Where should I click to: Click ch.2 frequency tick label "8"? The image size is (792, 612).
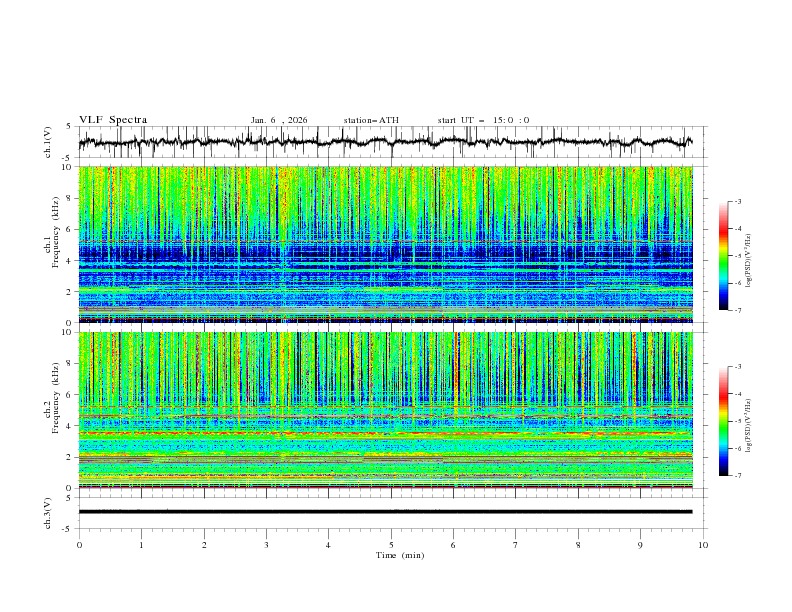(69, 364)
